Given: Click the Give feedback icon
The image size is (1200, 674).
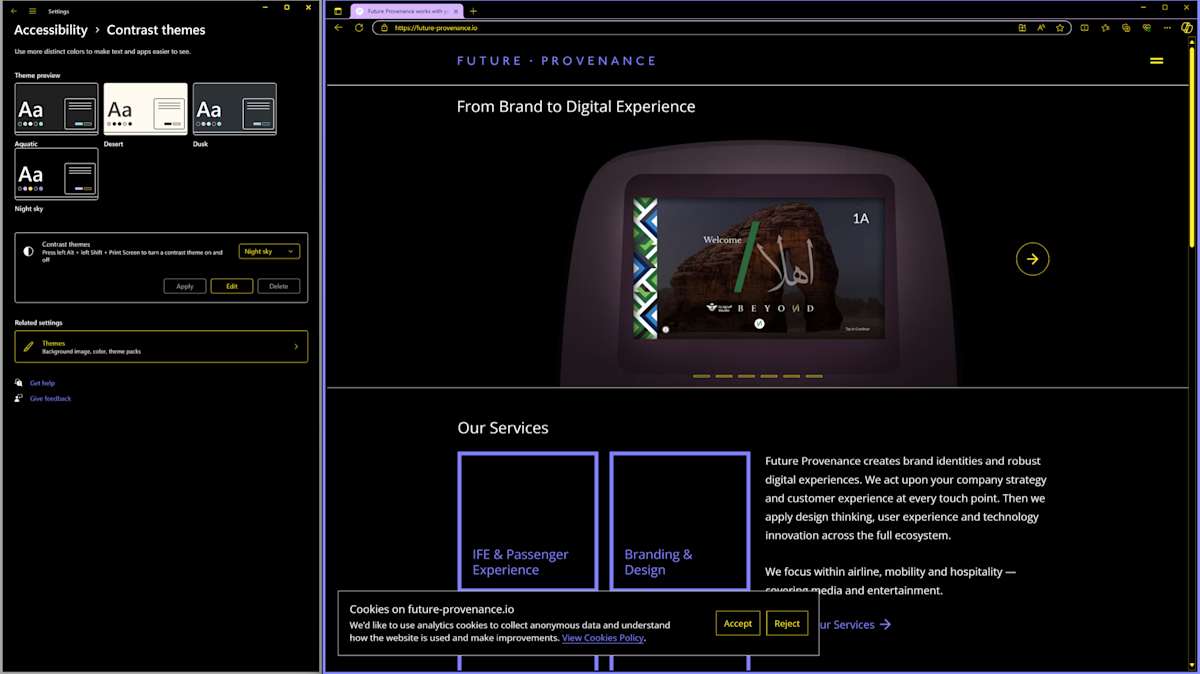Looking at the screenshot, I should (x=19, y=398).
